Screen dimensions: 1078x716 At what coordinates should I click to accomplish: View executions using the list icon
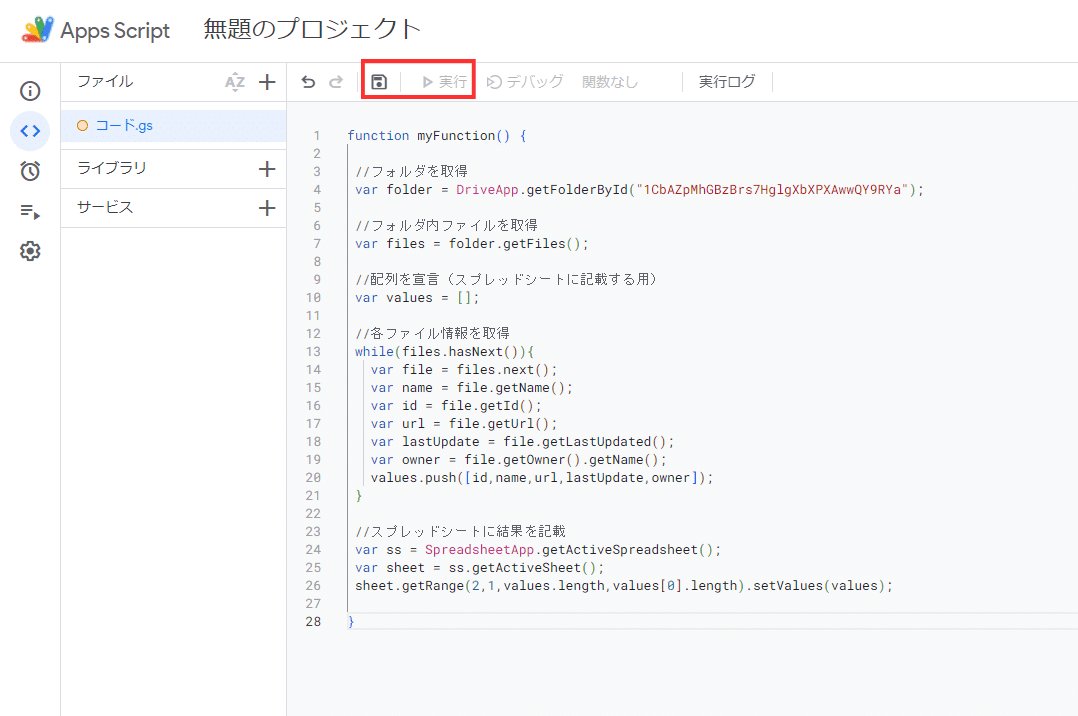30,210
